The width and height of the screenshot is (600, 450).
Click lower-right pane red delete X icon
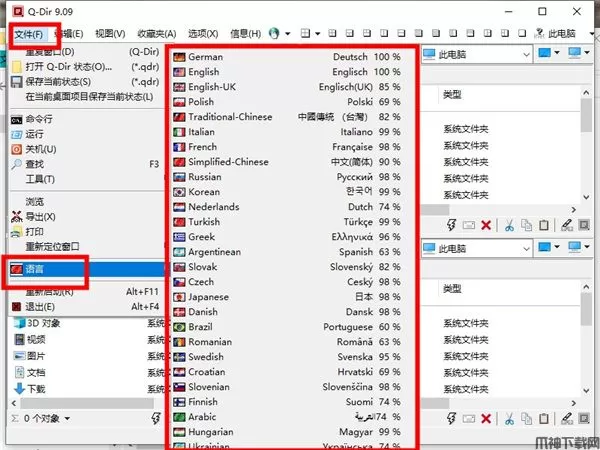[x=486, y=419]
